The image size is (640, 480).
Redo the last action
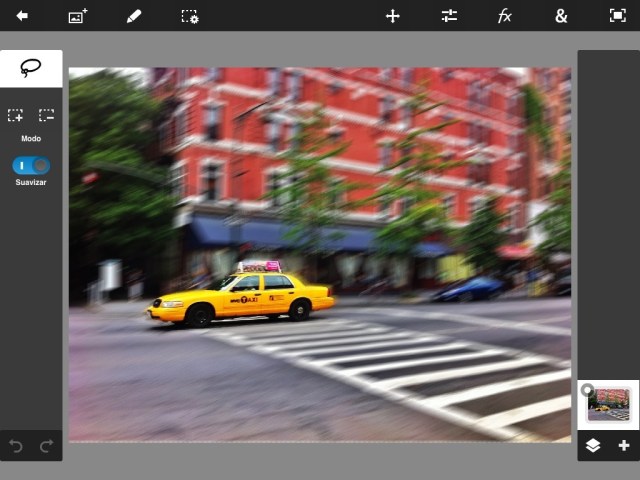click(46, 445)
